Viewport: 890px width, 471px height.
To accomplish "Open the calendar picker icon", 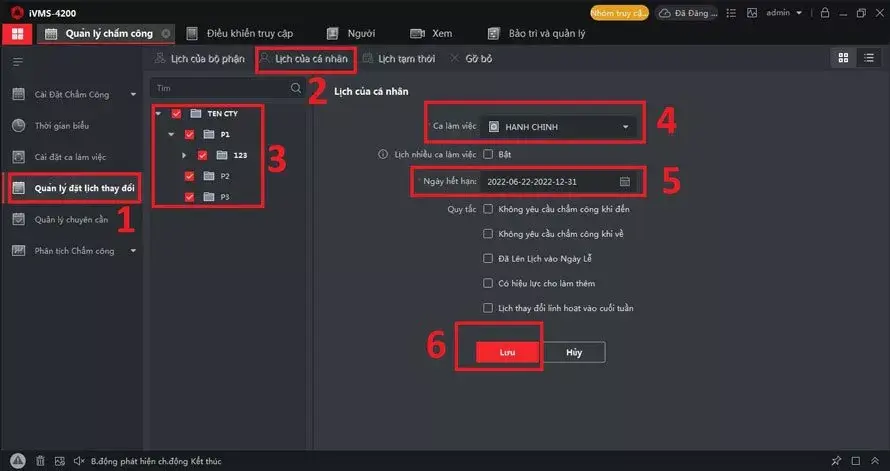I will click(x=624, y=182).
